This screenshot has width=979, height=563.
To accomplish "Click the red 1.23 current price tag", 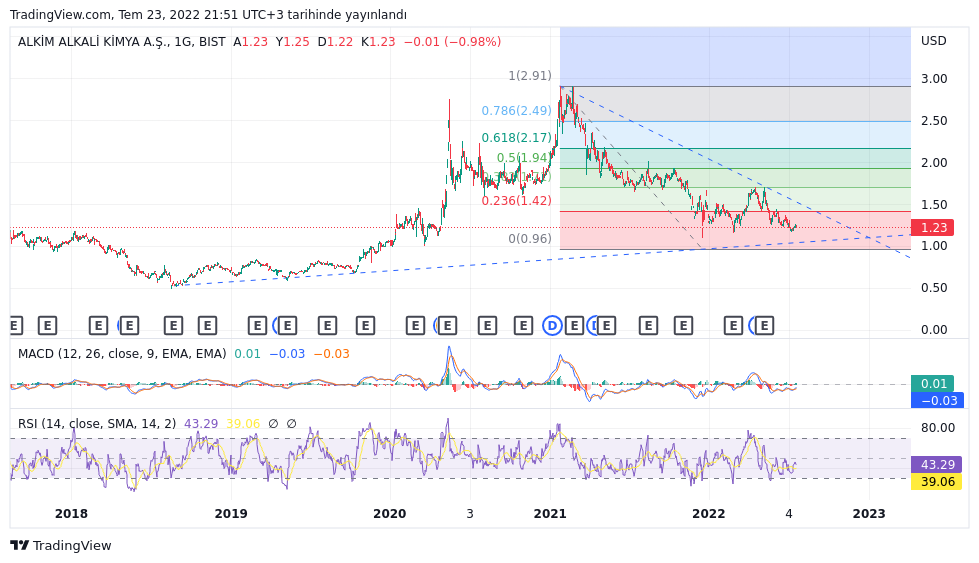I will [932, 228].
